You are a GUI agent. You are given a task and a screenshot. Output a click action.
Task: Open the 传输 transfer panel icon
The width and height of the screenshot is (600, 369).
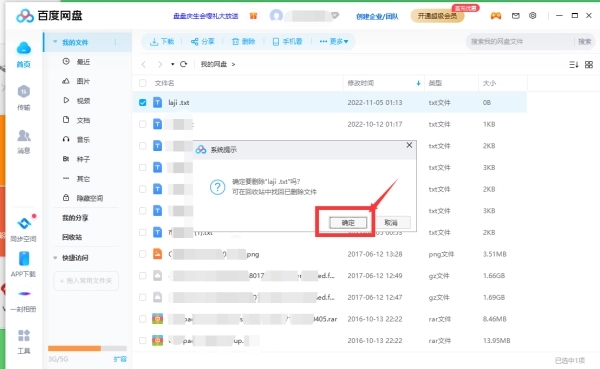(x=23, y=98)
